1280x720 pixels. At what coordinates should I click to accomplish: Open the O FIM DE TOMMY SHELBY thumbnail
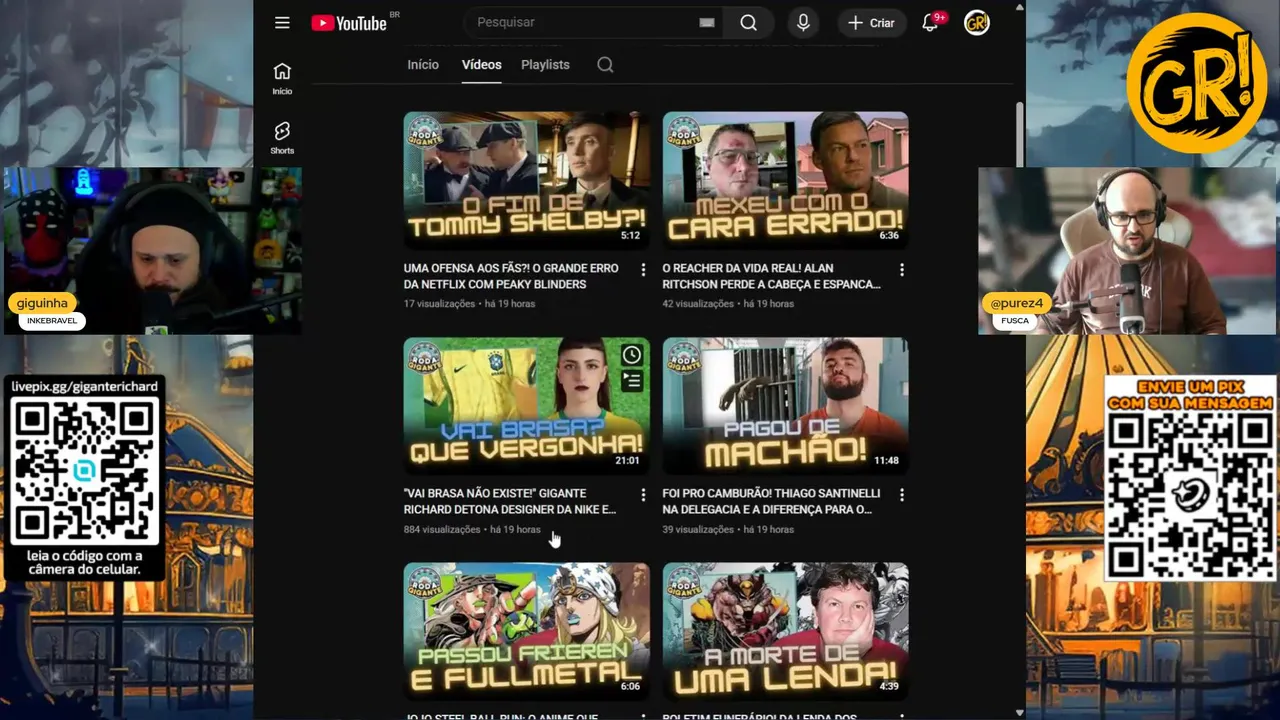tap(526, 180)
